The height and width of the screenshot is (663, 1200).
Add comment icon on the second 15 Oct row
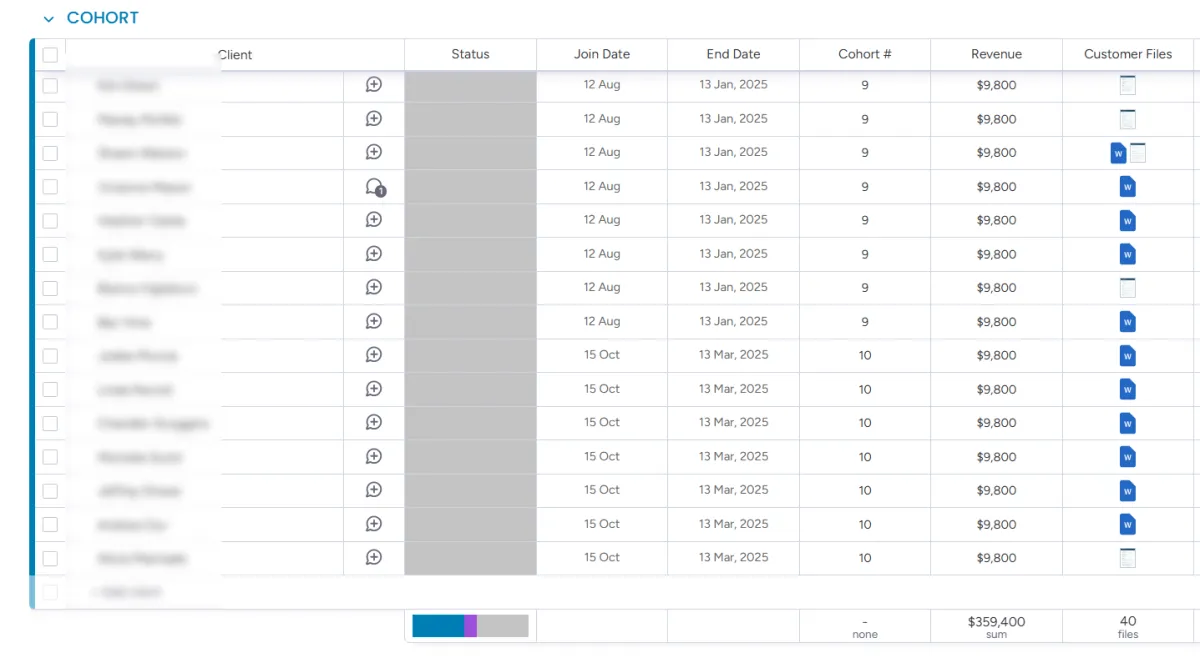[374, 389]
